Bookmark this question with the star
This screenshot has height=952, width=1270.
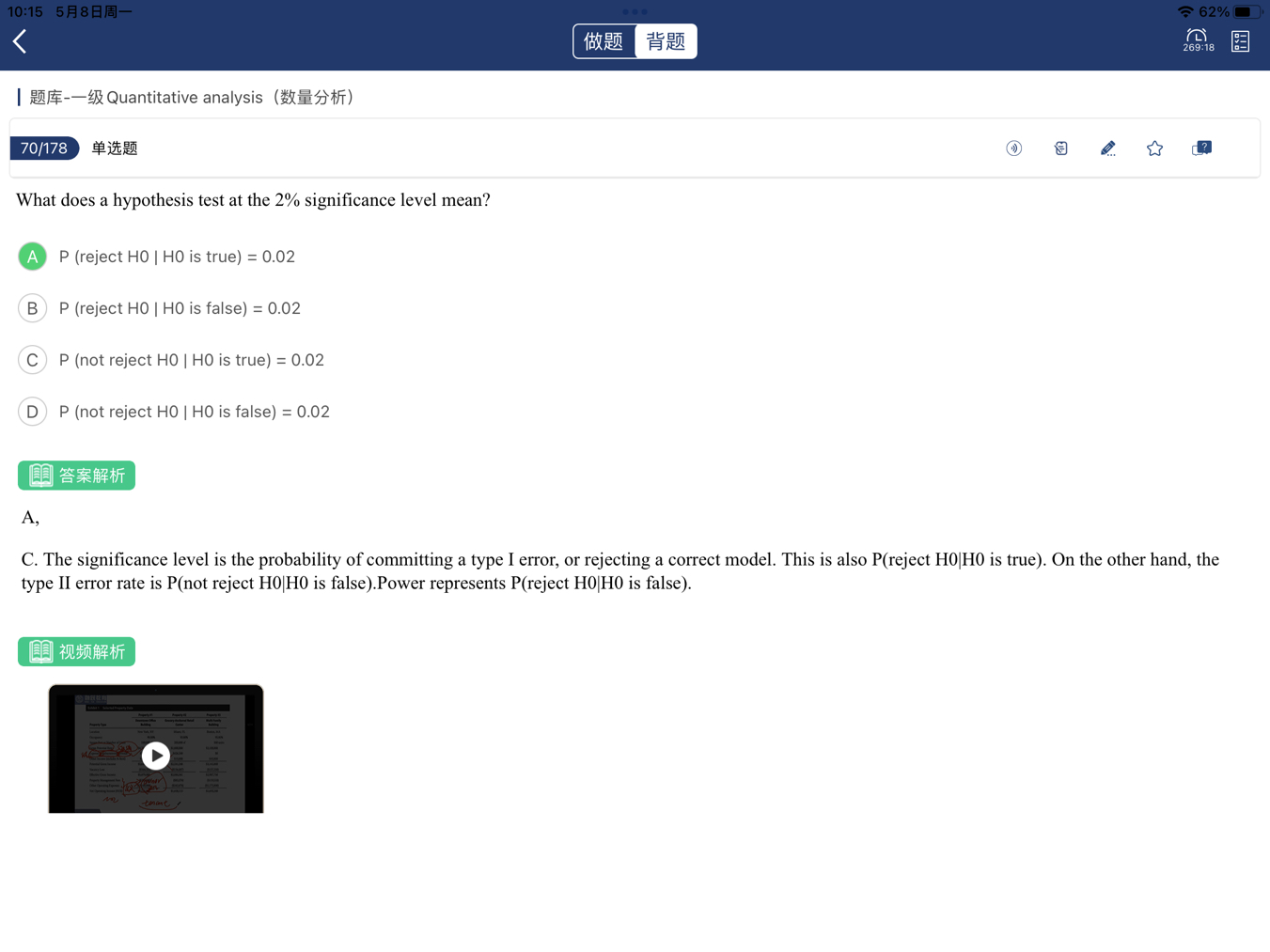1154,148
